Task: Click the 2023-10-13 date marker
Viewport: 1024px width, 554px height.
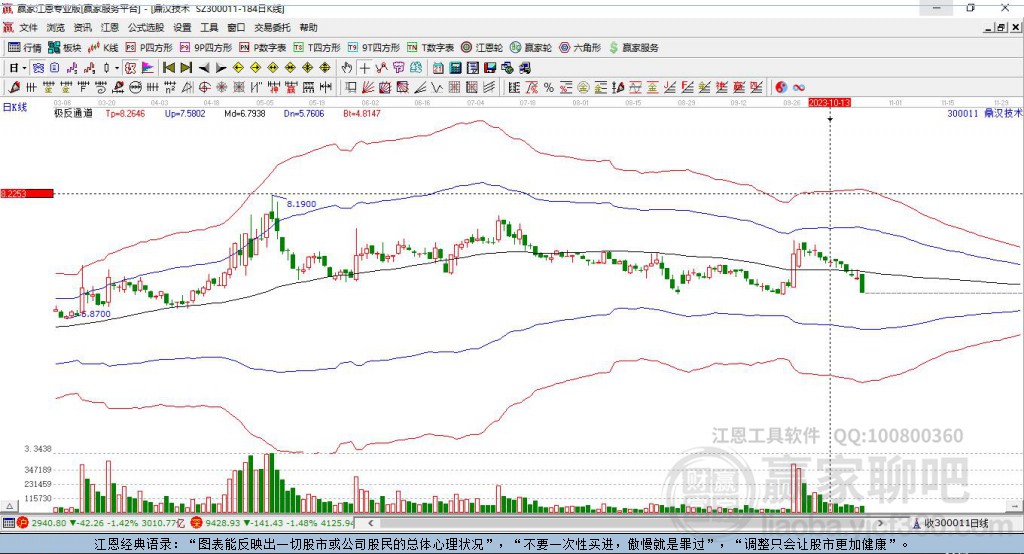Action: coord(829,103)
